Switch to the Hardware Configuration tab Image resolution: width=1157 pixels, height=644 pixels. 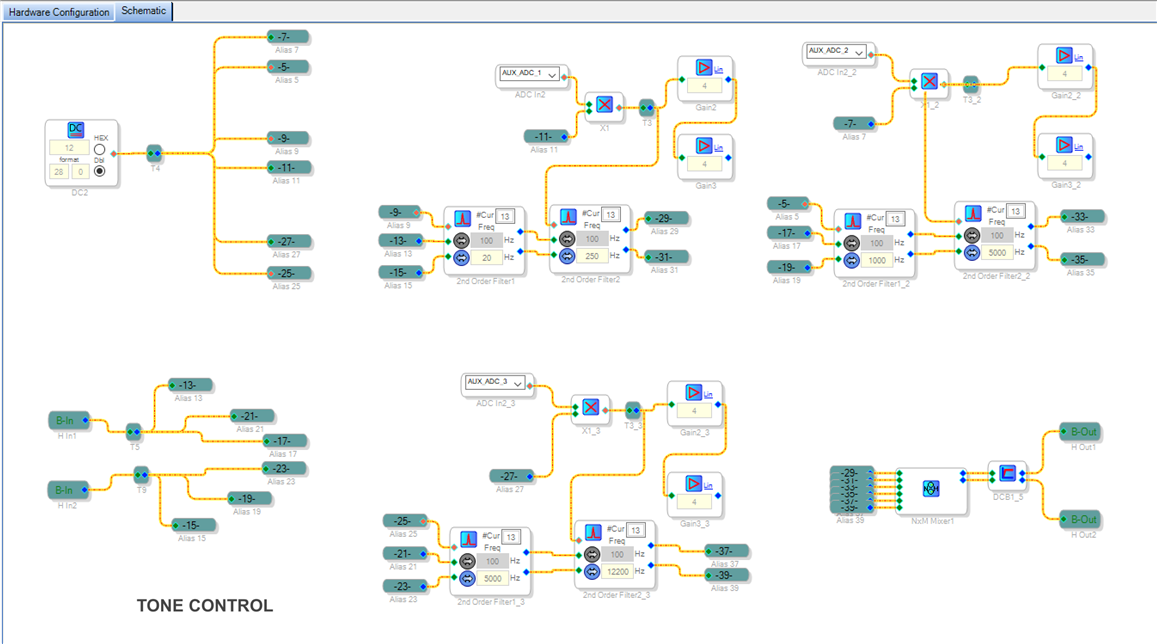pyautogui.click(x=59, y=12)
